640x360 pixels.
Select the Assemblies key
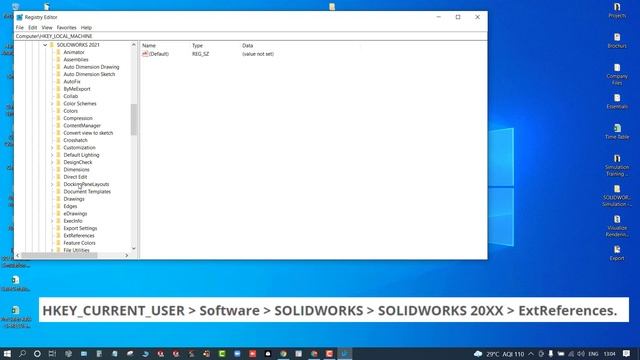click(x=76, y=60)
